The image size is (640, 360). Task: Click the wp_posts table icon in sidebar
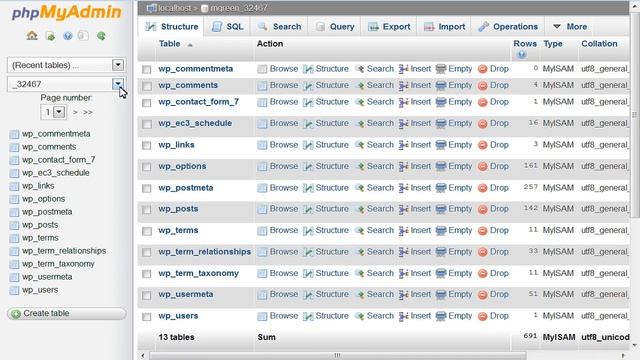(14, 225)
